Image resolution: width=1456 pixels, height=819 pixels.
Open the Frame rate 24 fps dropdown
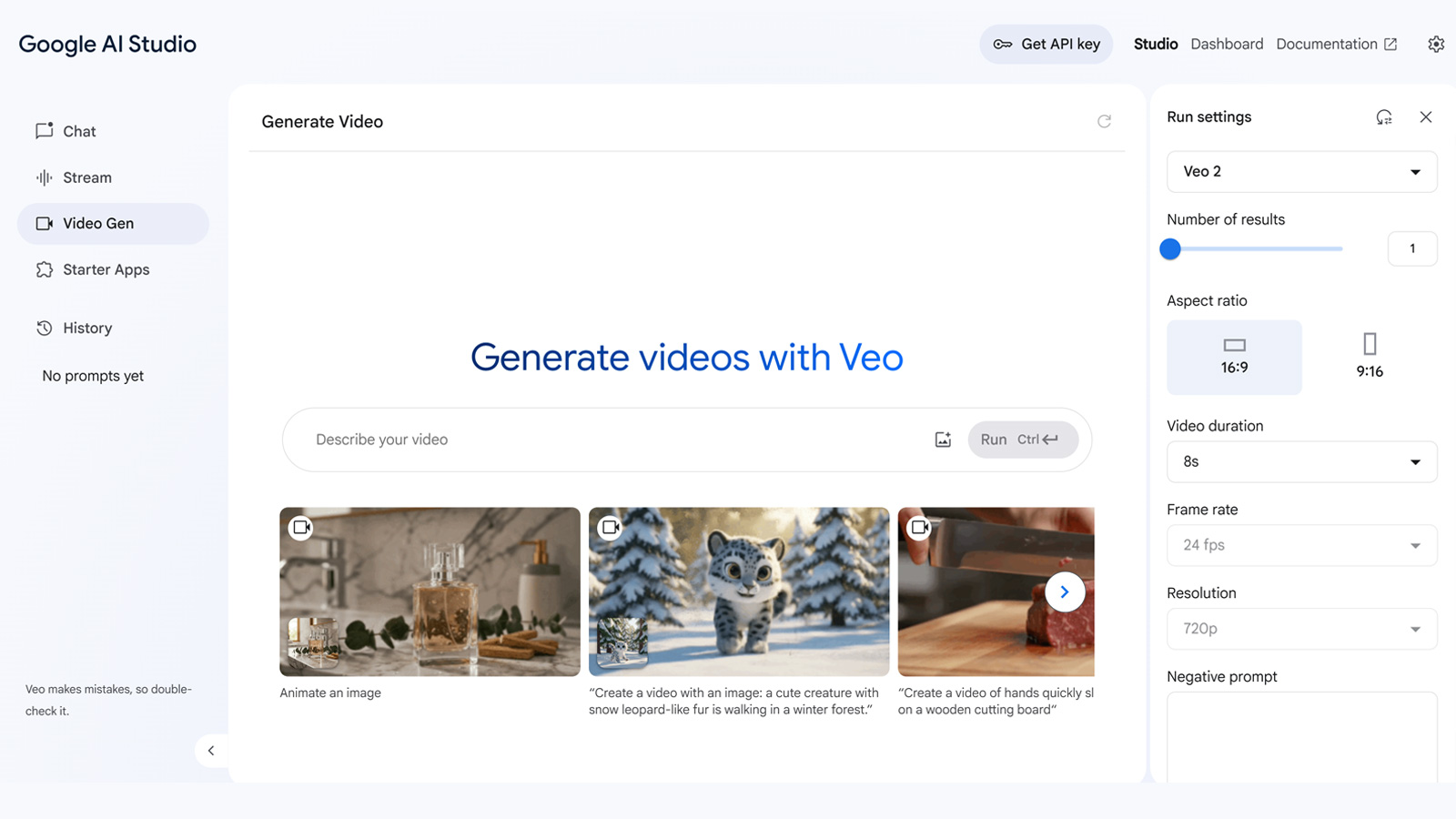coord(1302,545)
